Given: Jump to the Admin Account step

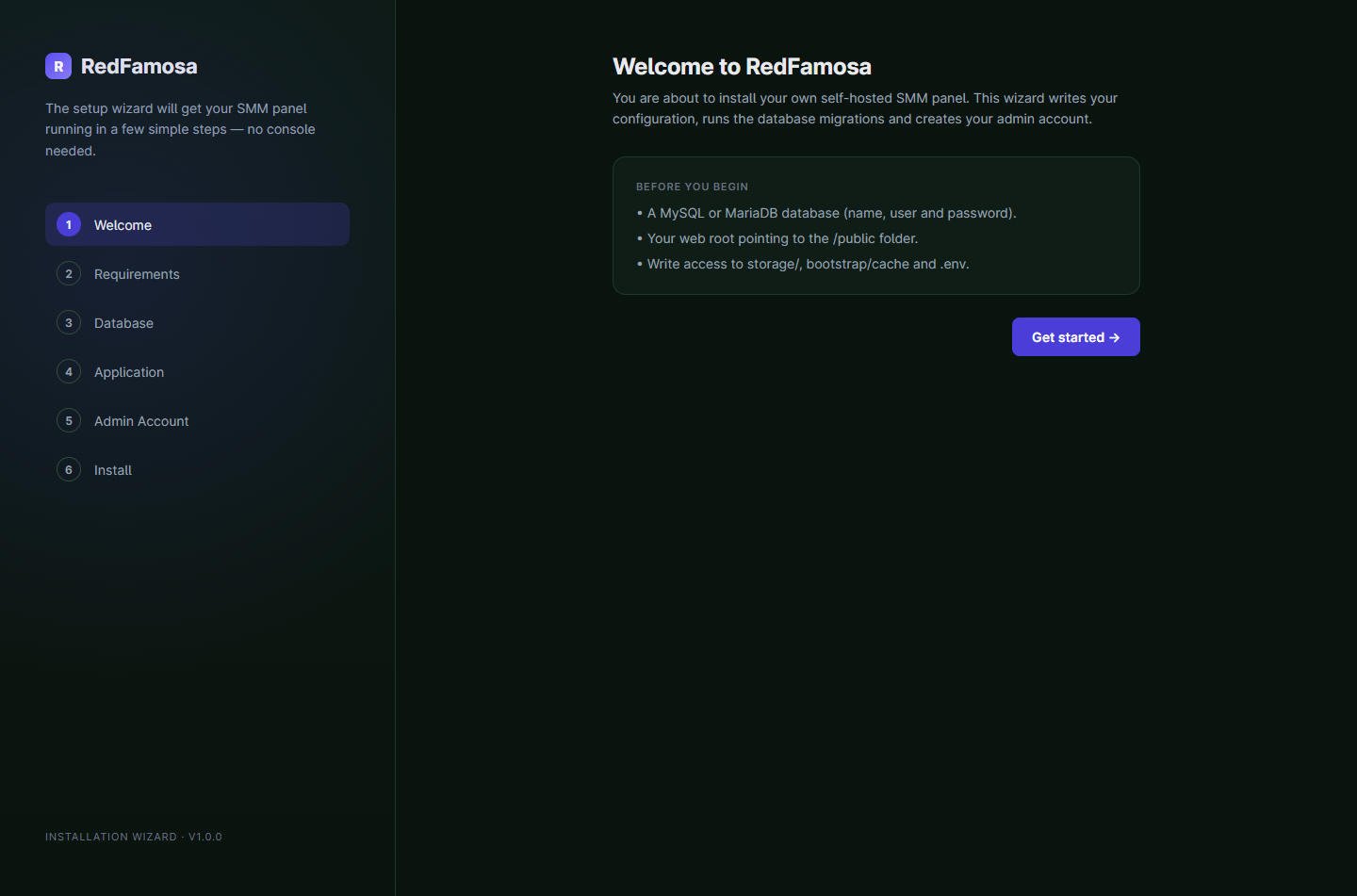Looking at the screenshot, I should click(197, 420).
